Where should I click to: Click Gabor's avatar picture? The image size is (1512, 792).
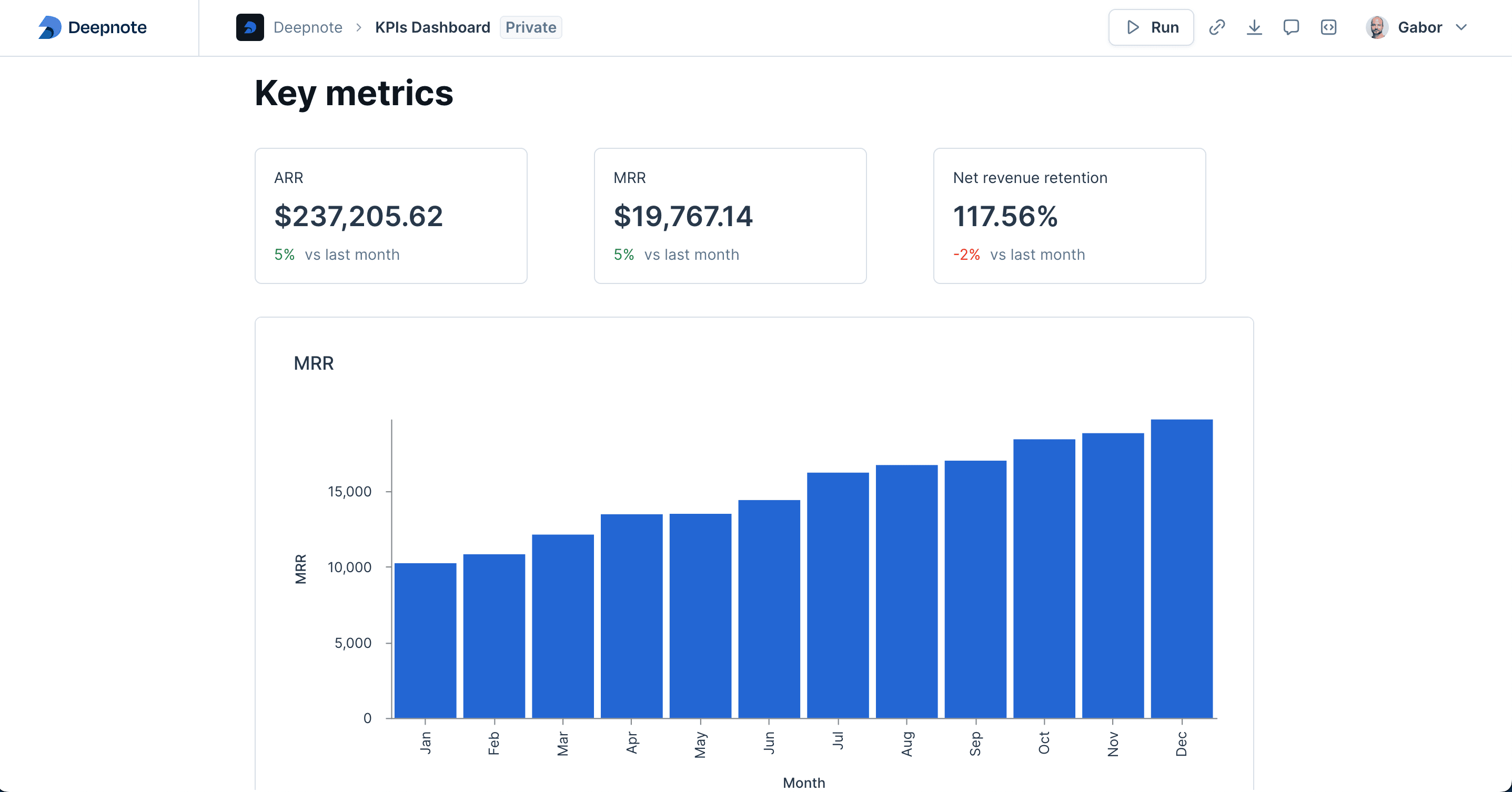1376,27
